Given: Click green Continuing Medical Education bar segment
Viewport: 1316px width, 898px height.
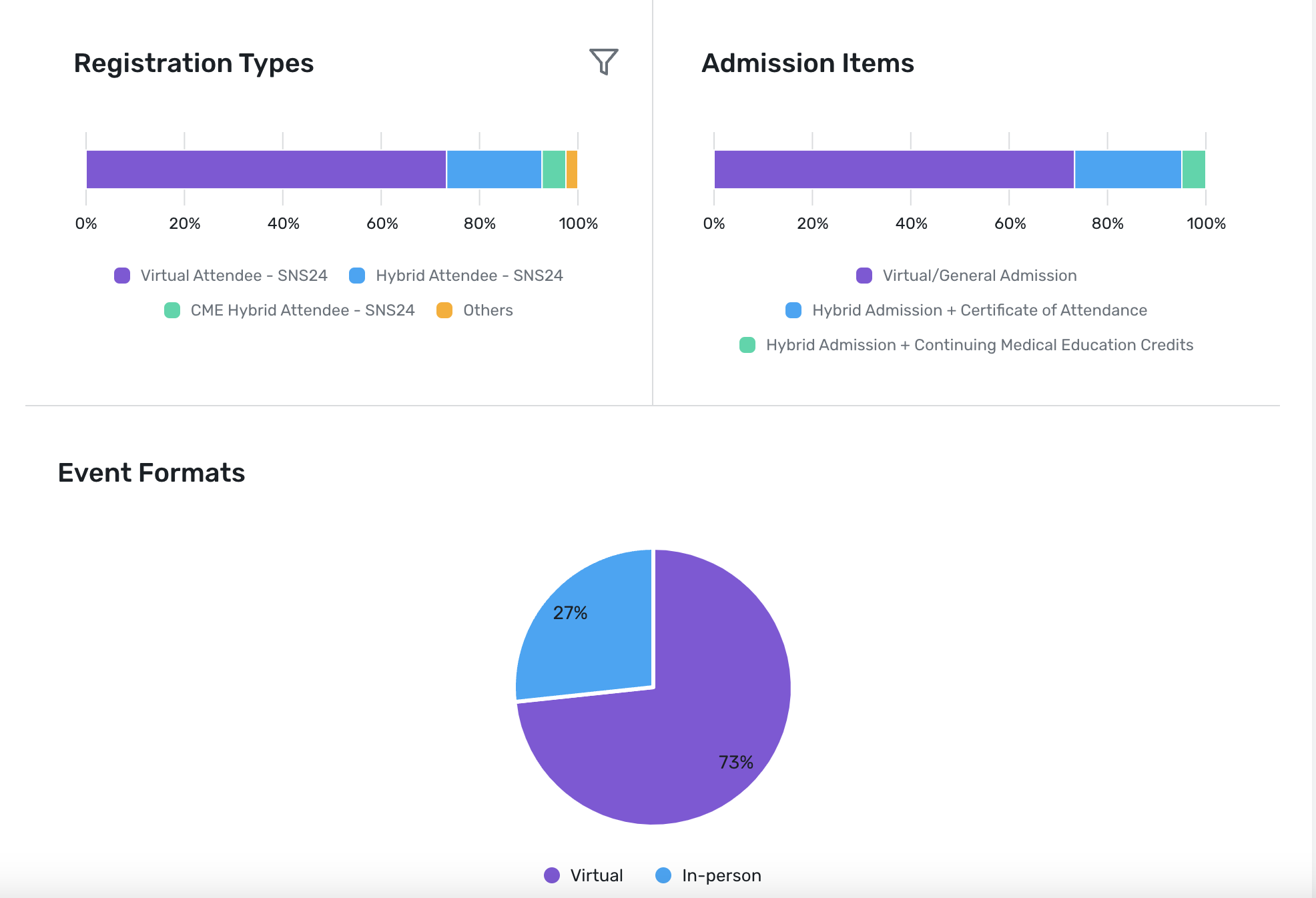Looking at the screenshot, I should click(x=1193, y=169).
